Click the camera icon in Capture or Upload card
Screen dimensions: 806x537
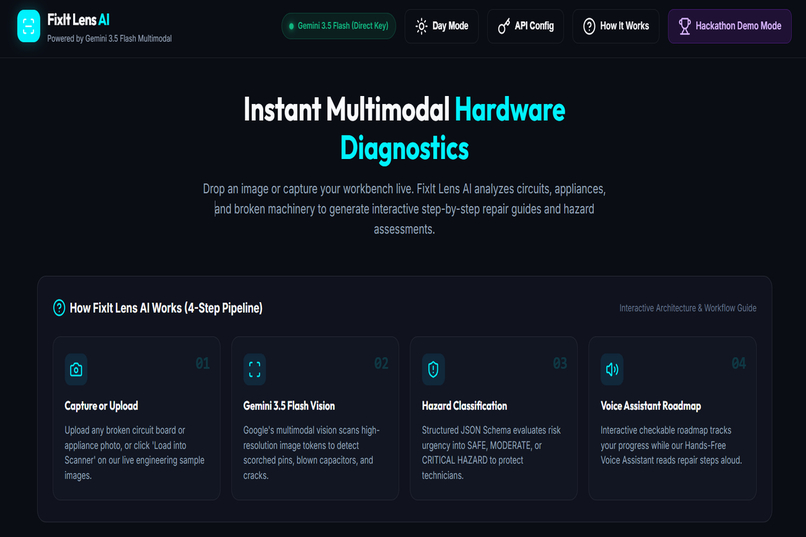76,369
